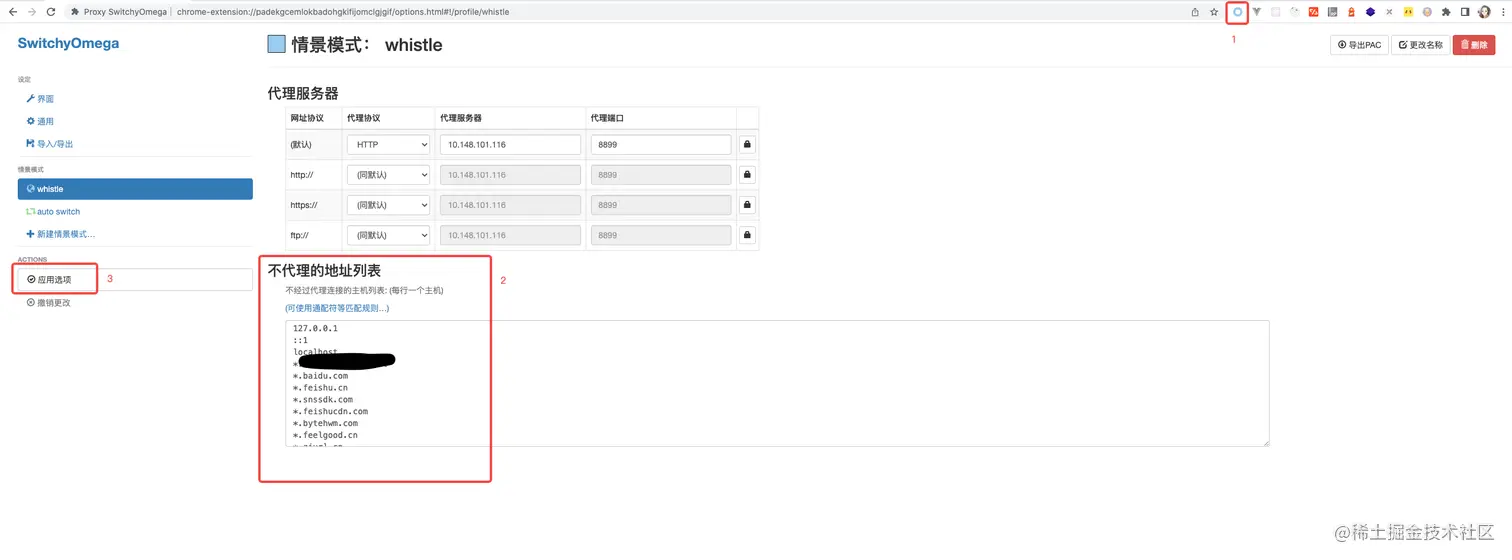Click the browser forward arrow

pyautogui.click(x=32, y=12)
